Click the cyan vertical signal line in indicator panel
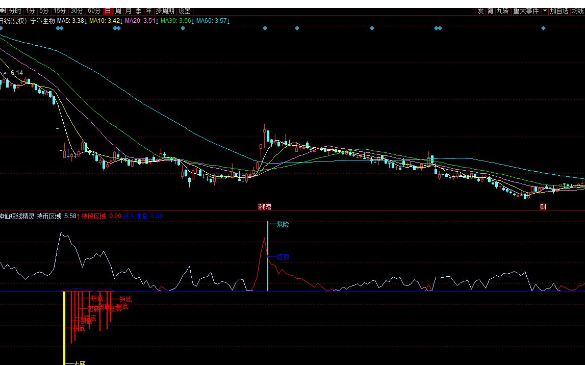The height and width of the screenshot is (365, 585). tap(268, 256)
